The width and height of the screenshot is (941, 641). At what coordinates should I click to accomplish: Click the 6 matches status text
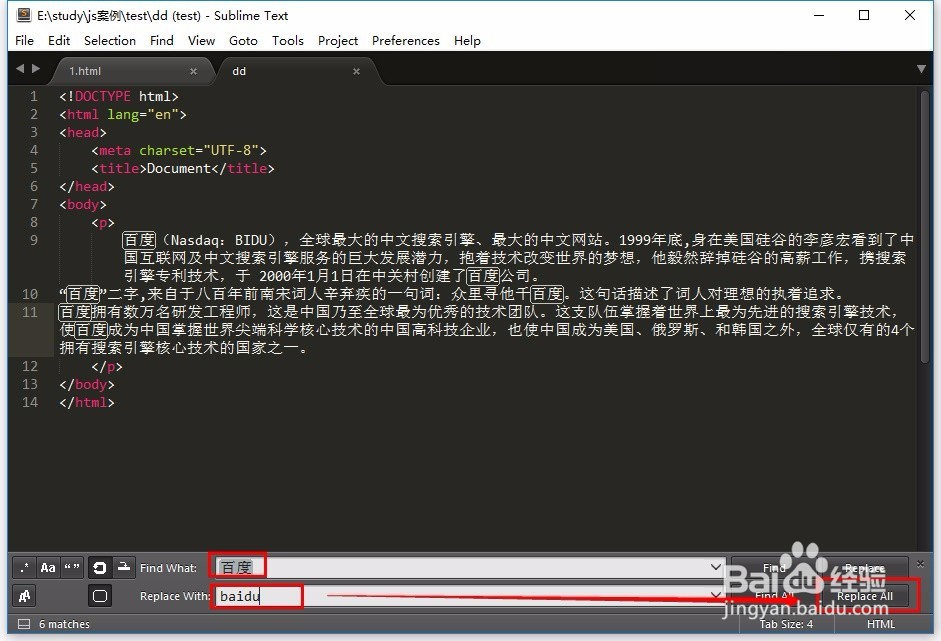(64, 624)
